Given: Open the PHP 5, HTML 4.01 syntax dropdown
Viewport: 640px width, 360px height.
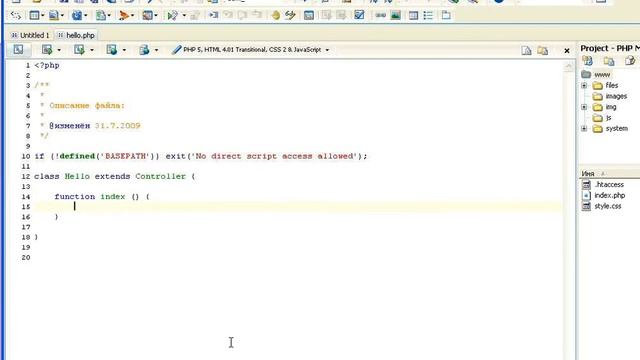Looking at the screenshot, I should coord(327,50).
